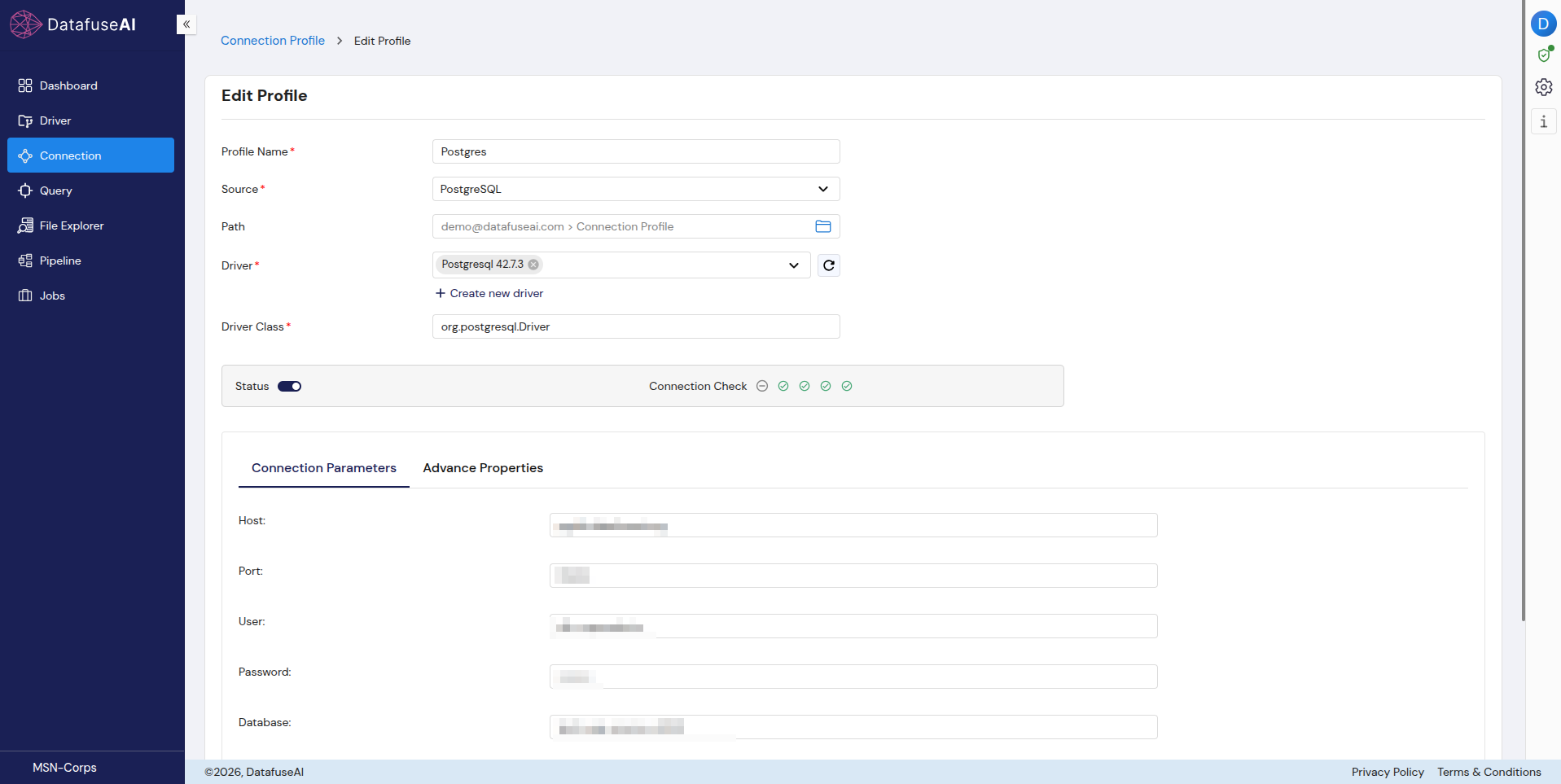The image size is (1561, 784).
Task: Click the Driver Class input field
Action: (636, 326)
